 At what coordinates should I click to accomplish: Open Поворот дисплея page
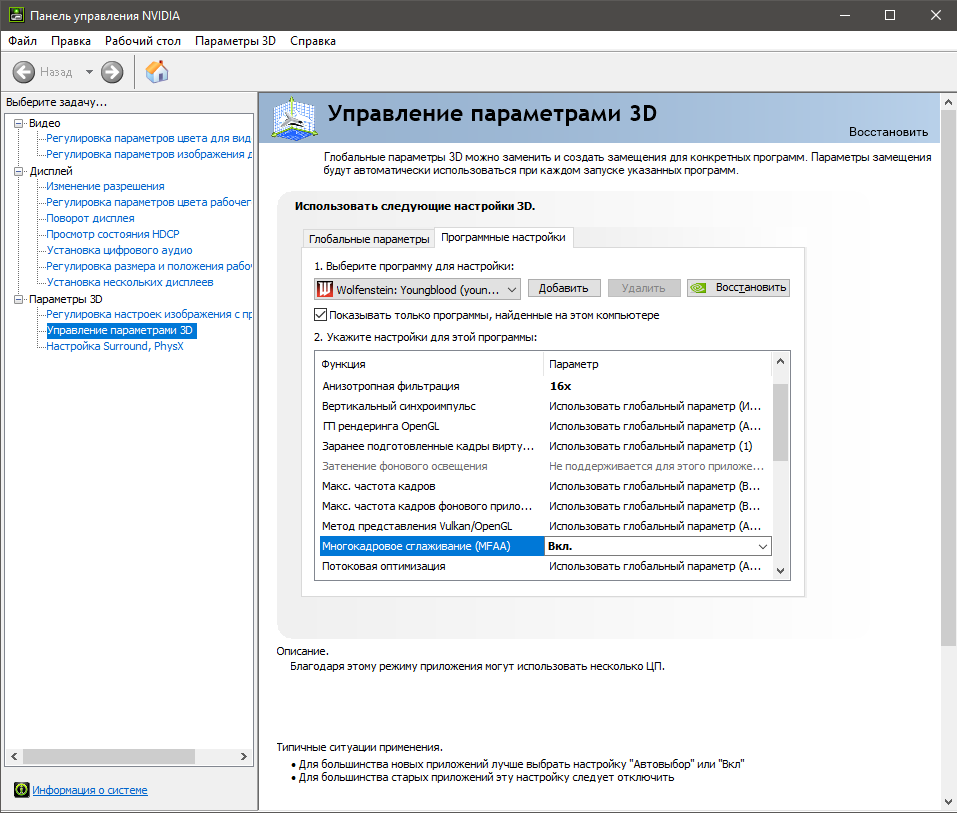[90, 218]
